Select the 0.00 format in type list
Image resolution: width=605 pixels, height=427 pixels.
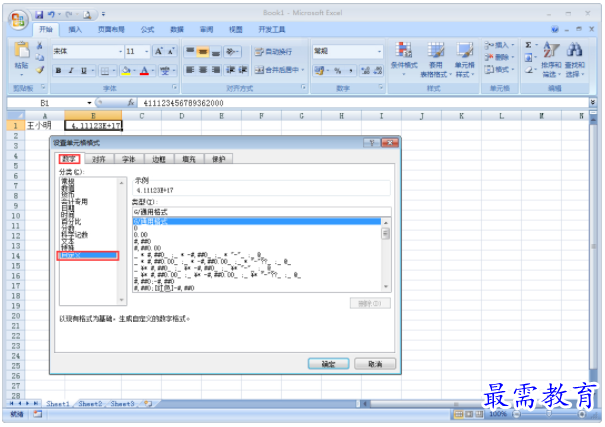pos(141,235)
